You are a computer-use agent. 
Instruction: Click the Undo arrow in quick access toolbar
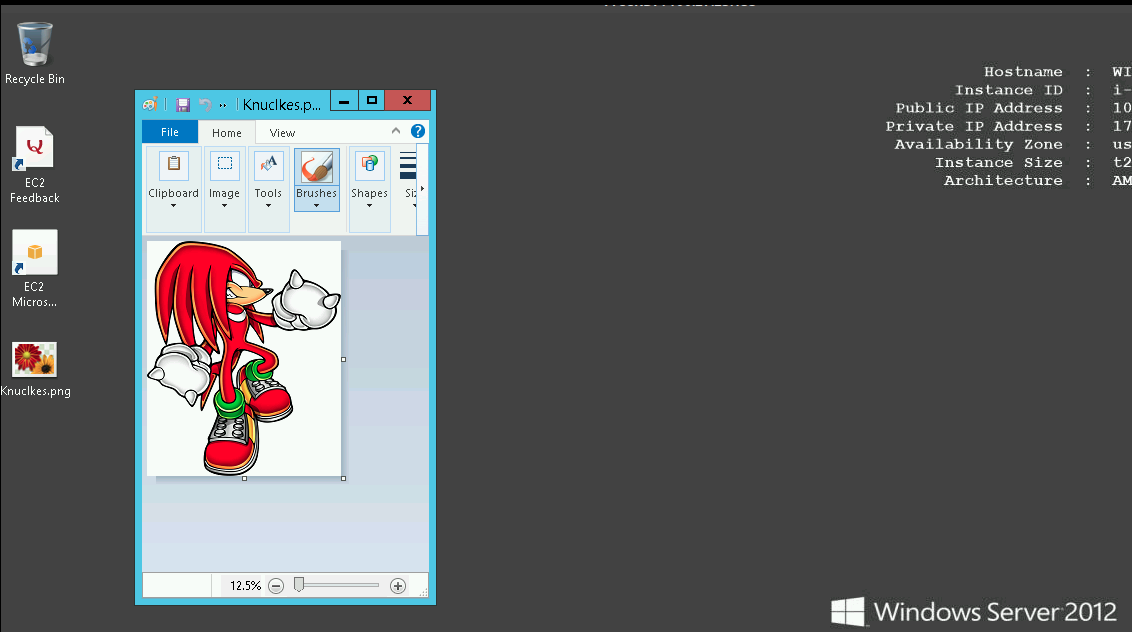(x=204, y=104)
